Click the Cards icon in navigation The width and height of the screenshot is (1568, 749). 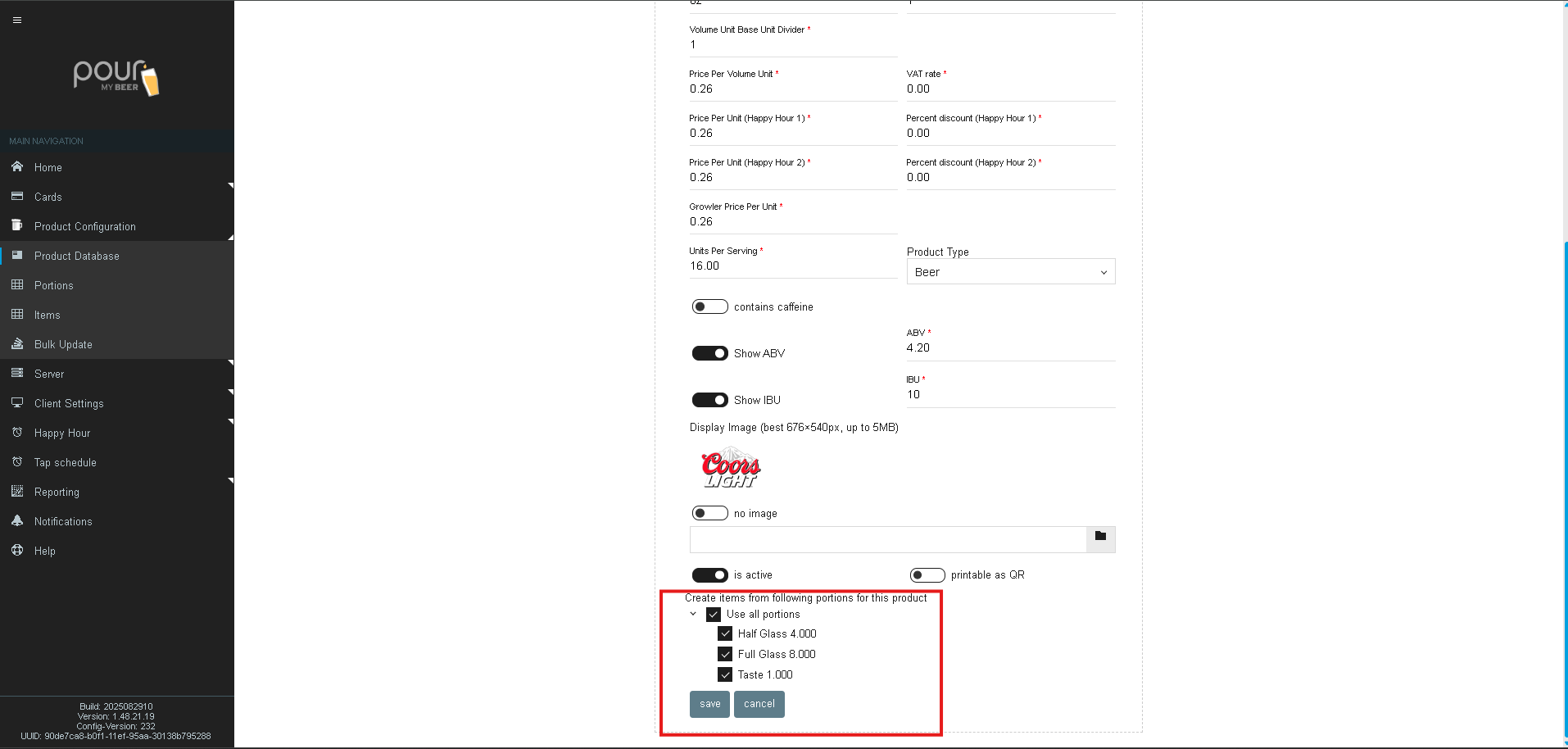point(17,197)
